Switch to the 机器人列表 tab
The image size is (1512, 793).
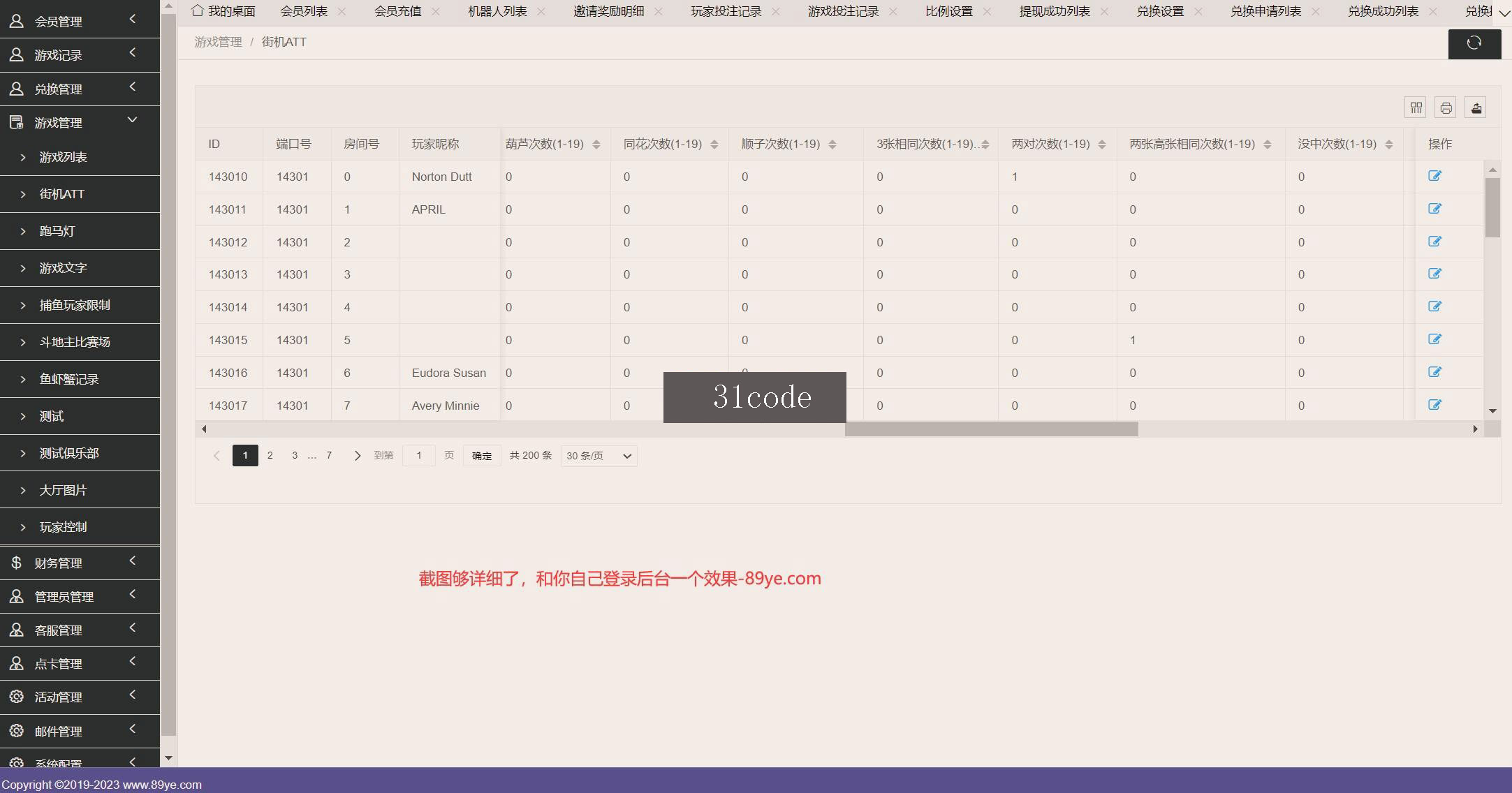[497, 11]
